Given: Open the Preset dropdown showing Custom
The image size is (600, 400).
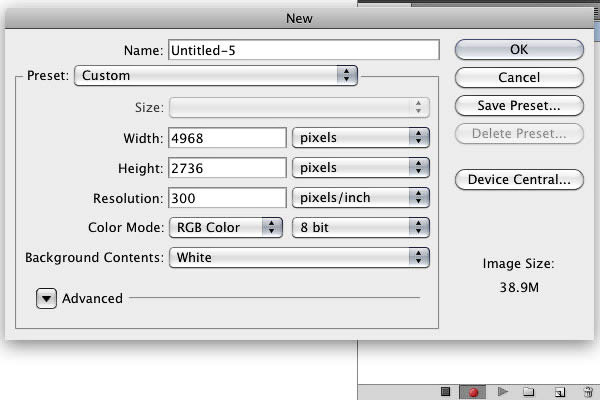Looking at the screenshot, I should click(x=216, y=75).
